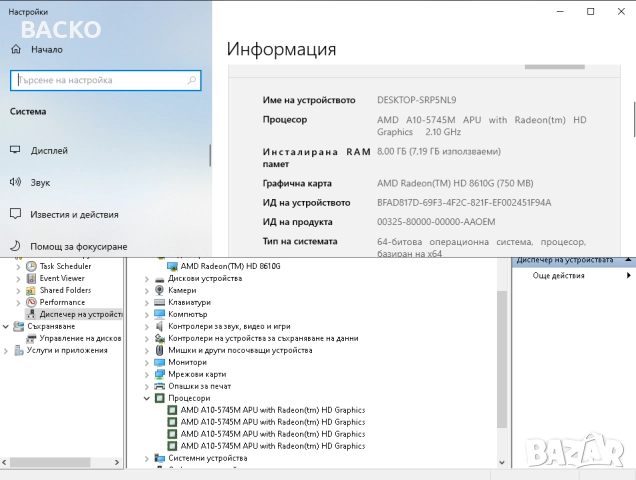Click the Диспечер на устройства tree icon

pos(31,314)
